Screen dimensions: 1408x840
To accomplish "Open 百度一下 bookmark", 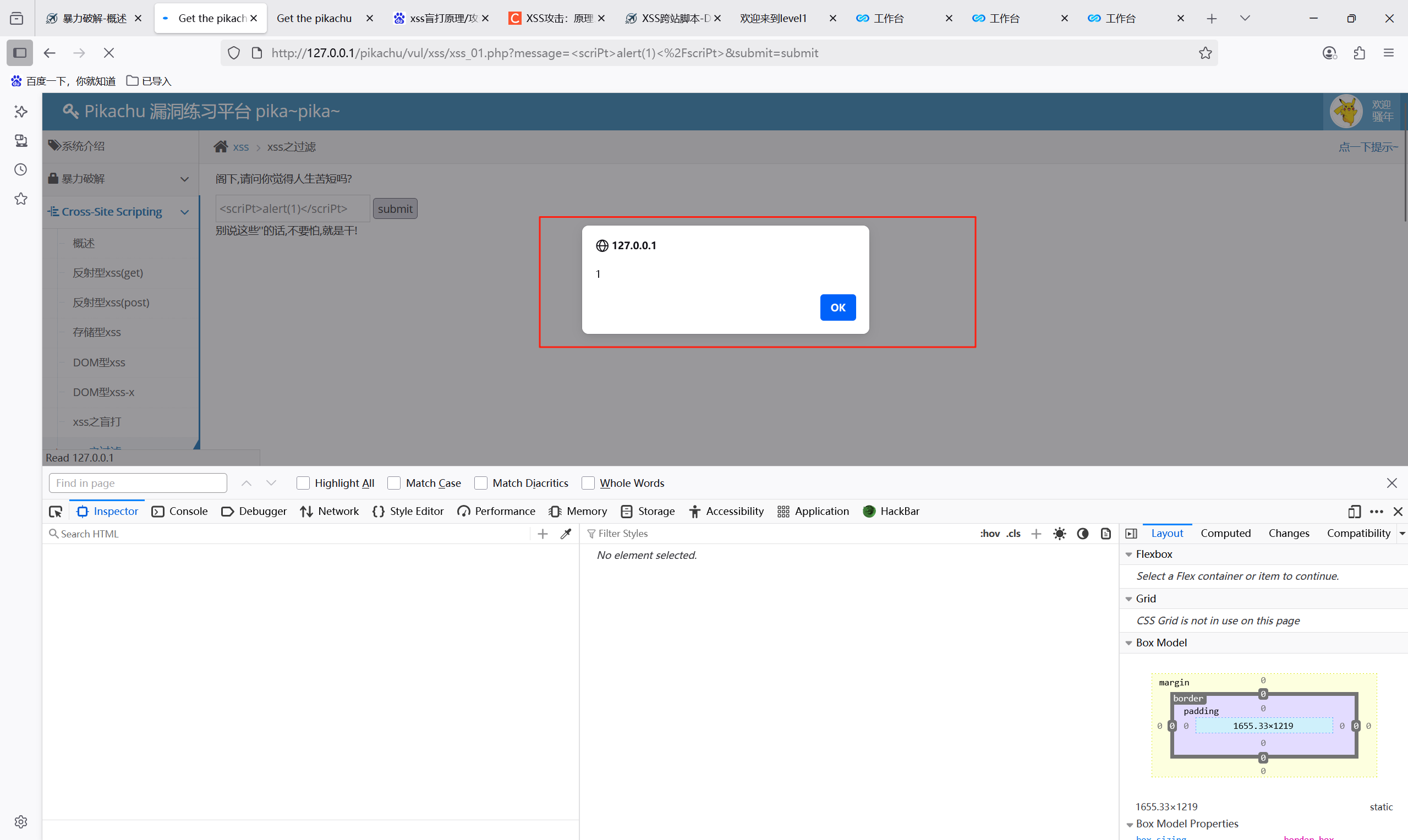I will [63, 81].
